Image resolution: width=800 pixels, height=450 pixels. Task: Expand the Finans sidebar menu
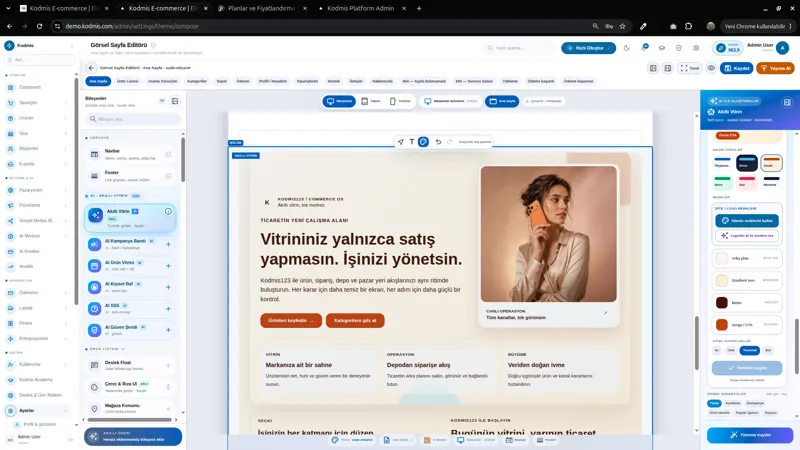[38, 323]
